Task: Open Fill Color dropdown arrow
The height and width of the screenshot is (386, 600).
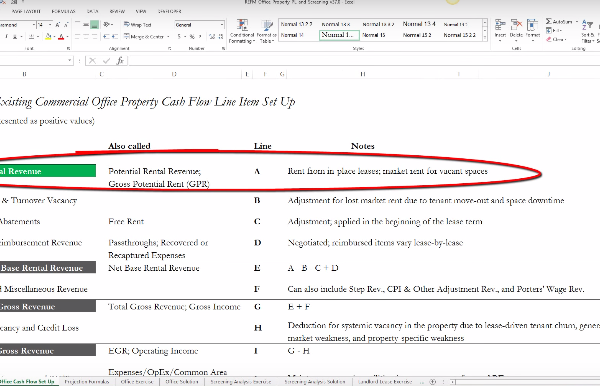Action: (54, 37)
